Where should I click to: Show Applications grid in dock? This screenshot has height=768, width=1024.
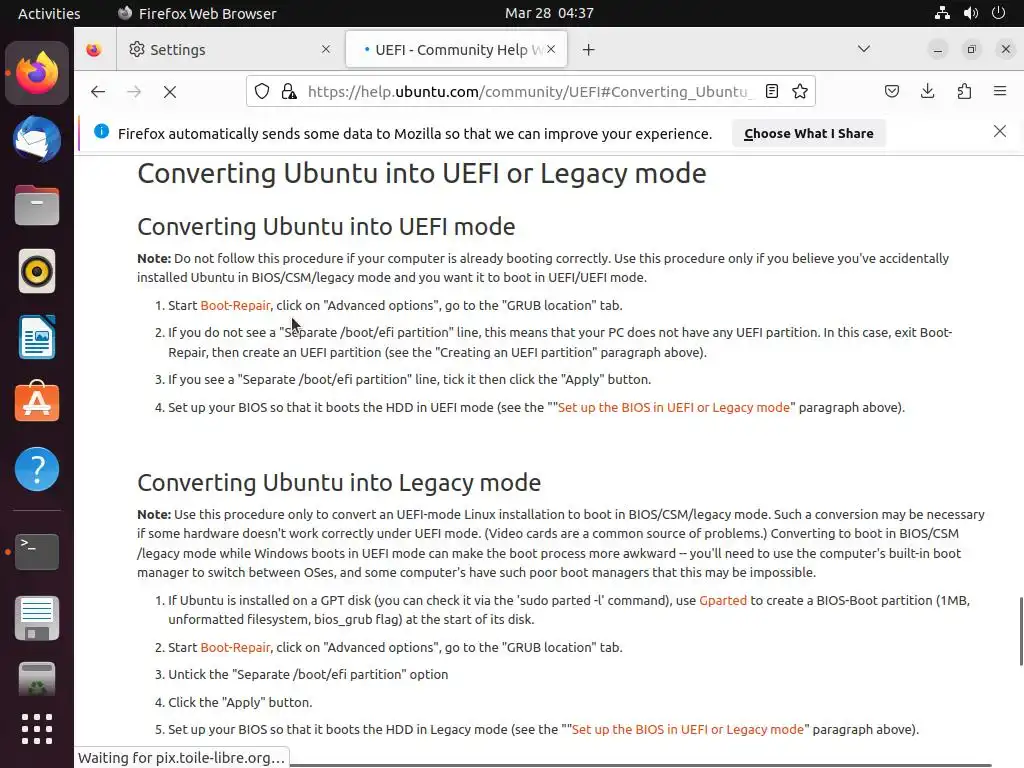point(37,729)
